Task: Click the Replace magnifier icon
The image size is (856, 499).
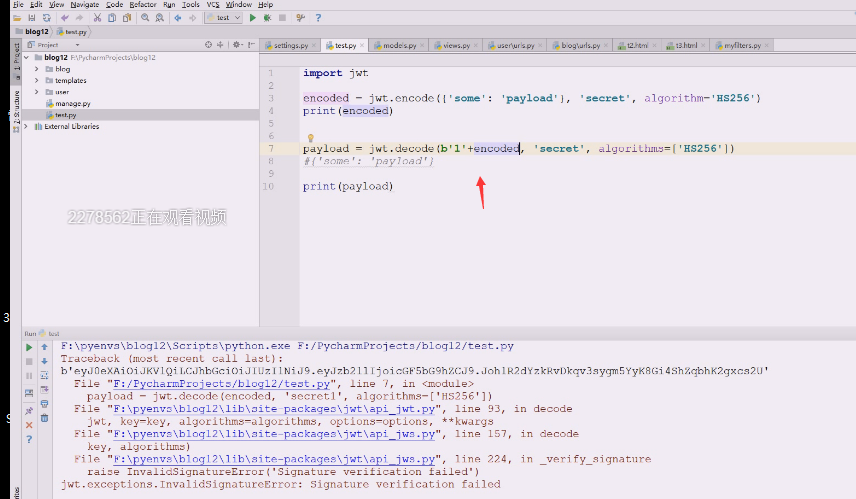Action: (x=159, y=18)
